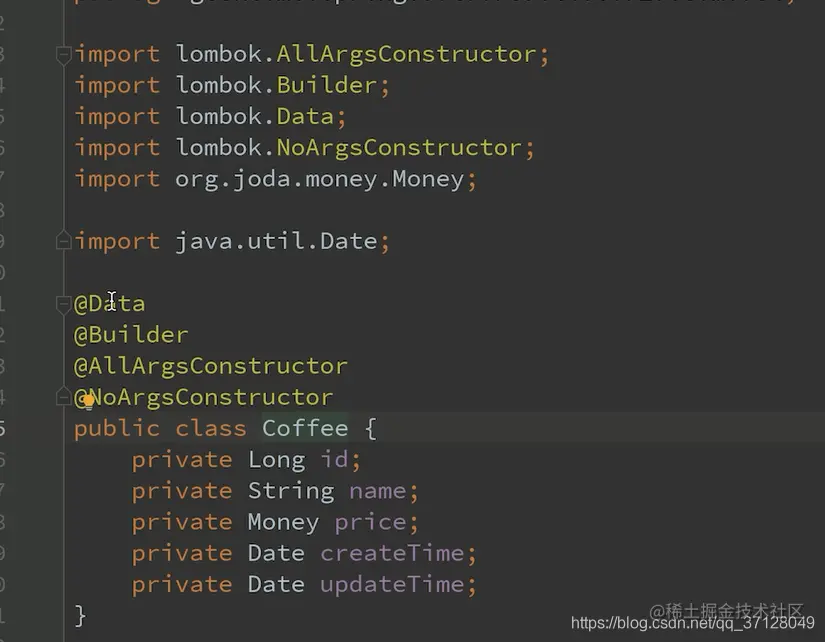Click the public keyword of class declaration

(116, 428)
